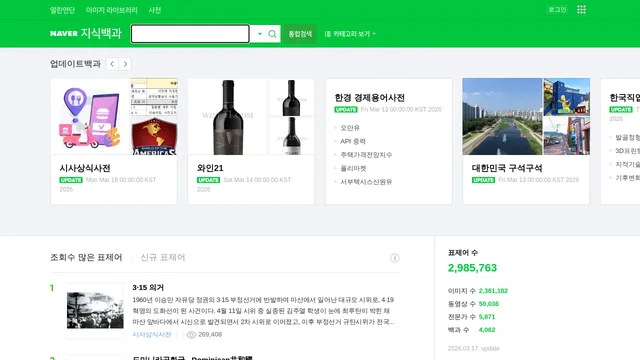
Task: Click the eye view-count icon
Action: tap(191, 335)
